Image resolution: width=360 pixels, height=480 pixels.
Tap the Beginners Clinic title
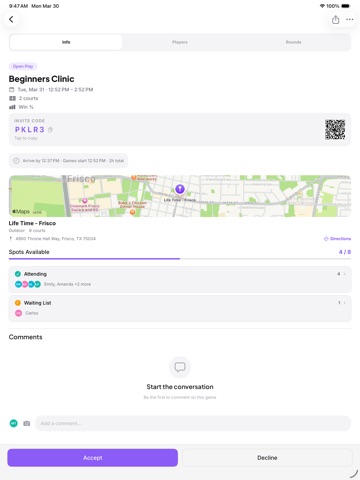click(x=41, y=79)
